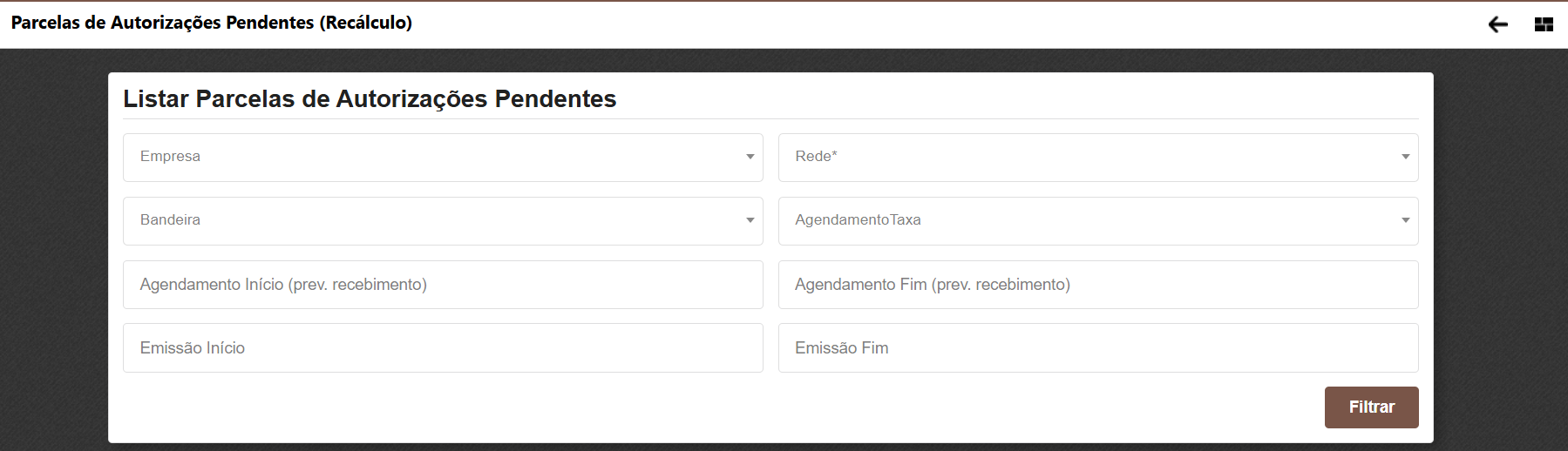Open the tile grid menu icon

pyautogui.click(x=1544, y=24)
